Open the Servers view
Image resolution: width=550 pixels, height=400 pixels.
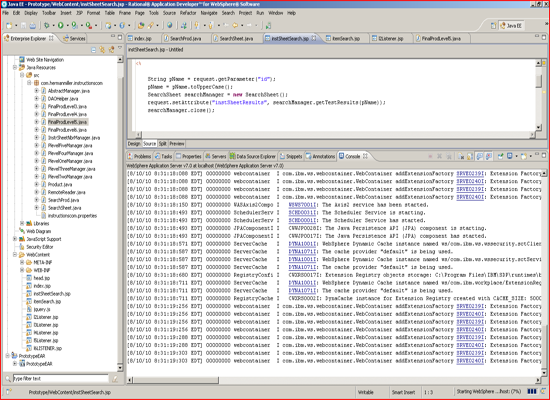[215, 156]
